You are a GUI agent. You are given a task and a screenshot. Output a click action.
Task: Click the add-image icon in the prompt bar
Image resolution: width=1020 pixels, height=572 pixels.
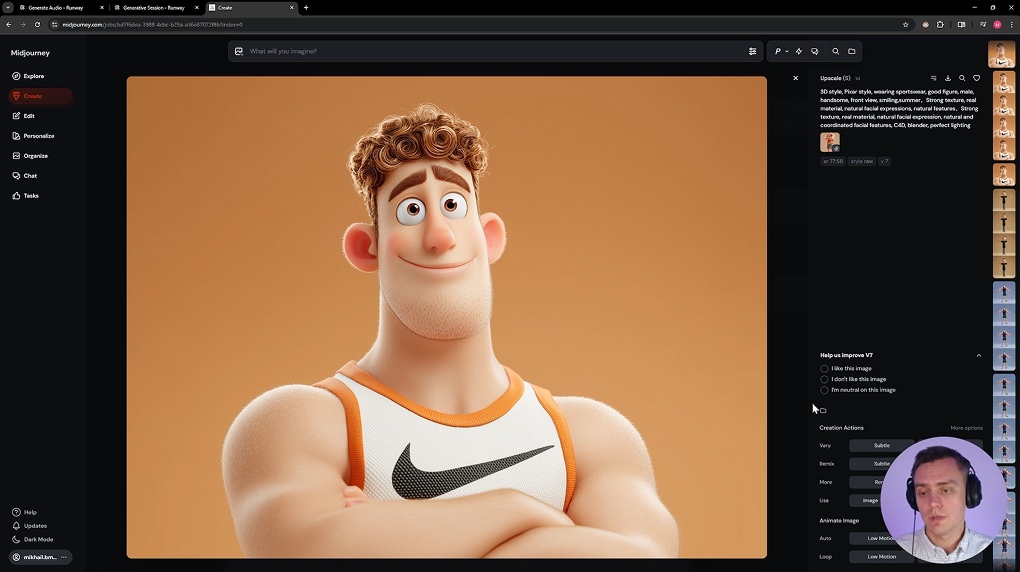pyautogui.click(x=239, y=51)
